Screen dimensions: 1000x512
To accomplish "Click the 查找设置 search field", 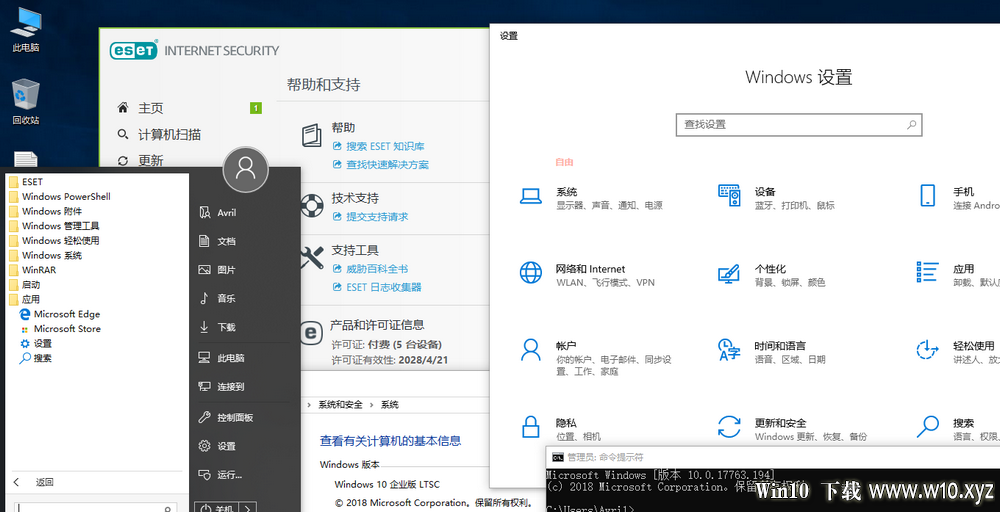I will 799,124.
